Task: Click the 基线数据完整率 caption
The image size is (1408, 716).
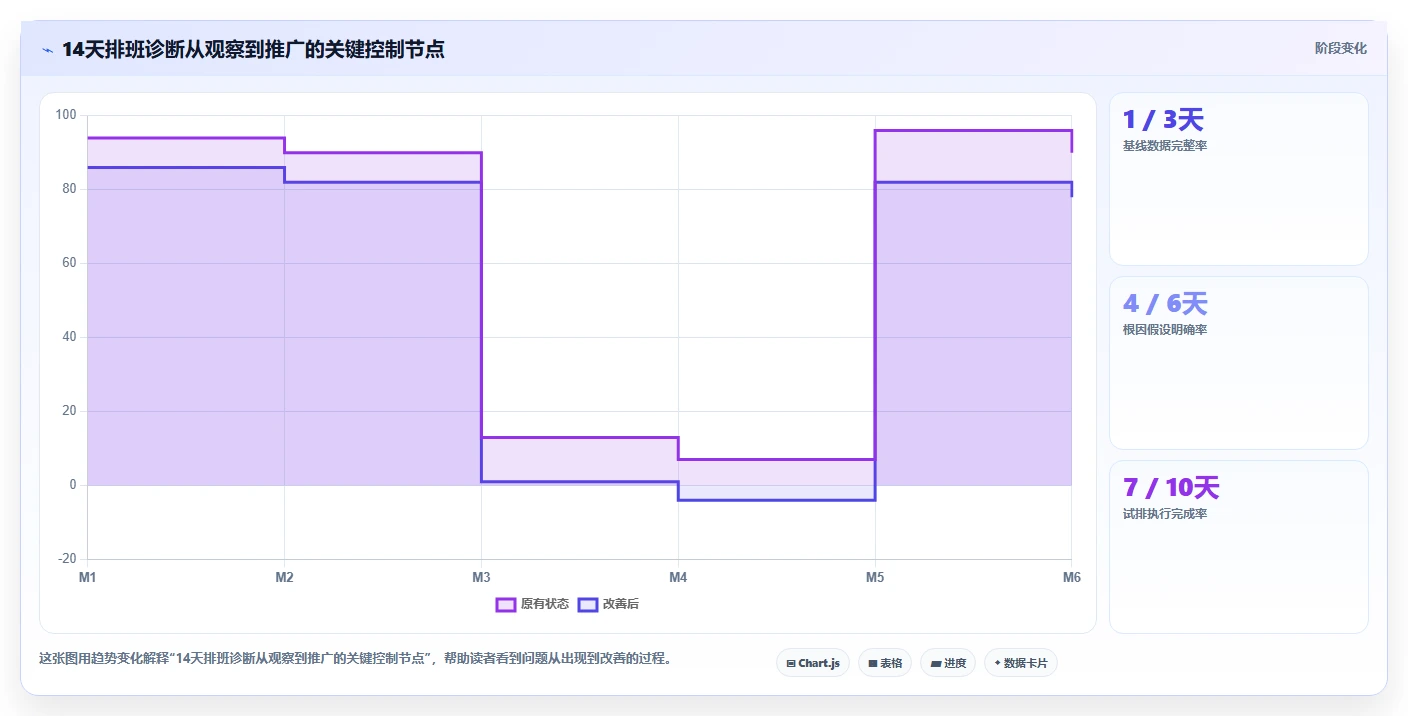Action: pos(1165,146)
